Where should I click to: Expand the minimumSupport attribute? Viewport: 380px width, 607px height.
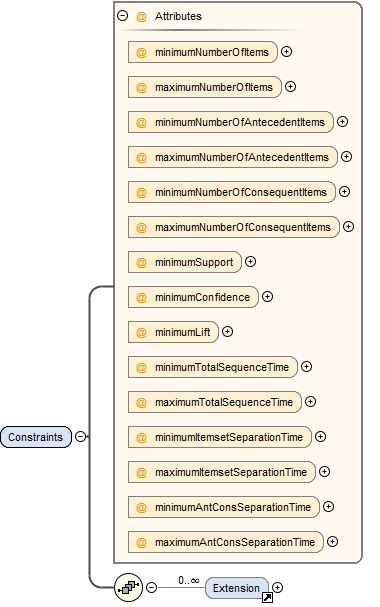click(x=251, y=262)
